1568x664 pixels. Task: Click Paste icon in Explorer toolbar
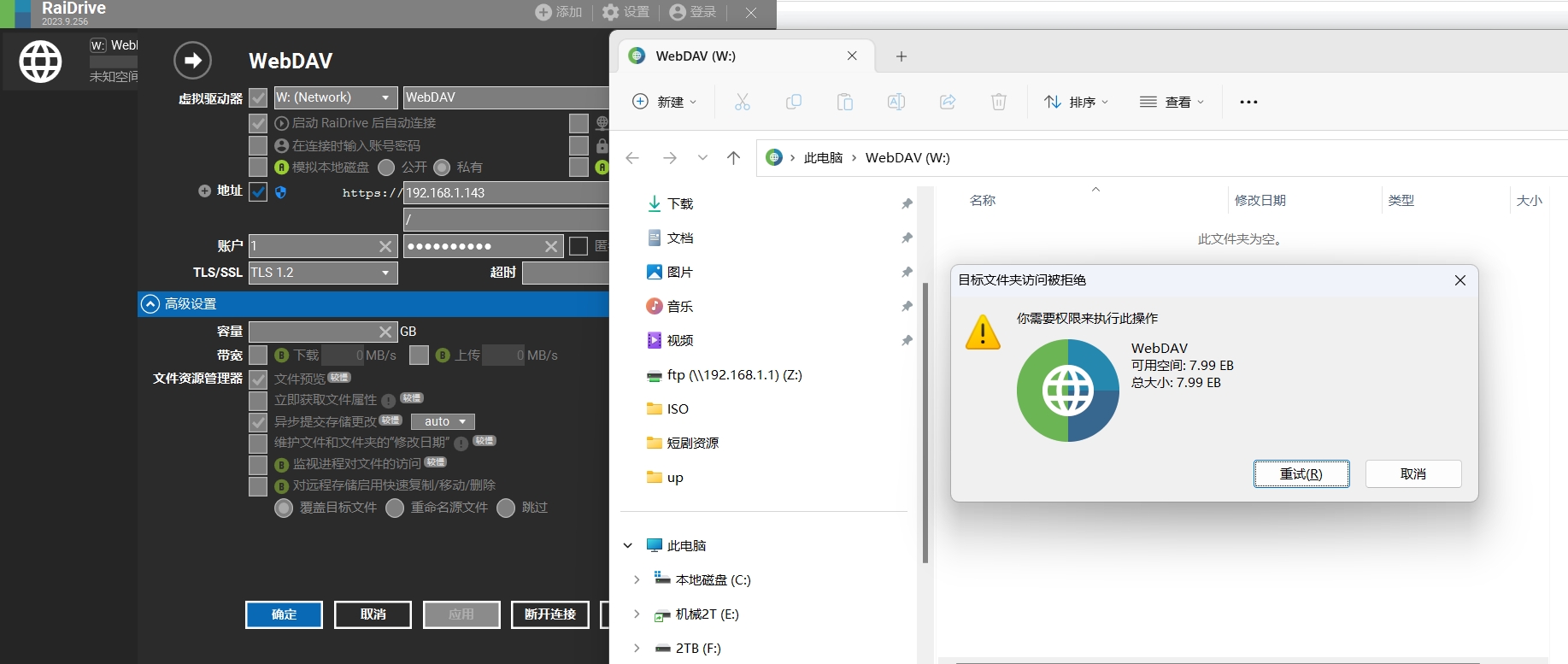tap(845, 102)
